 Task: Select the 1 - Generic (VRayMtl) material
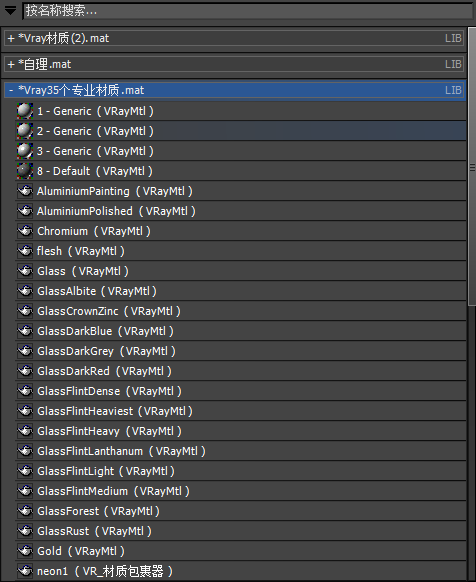(x=241, y=111)
